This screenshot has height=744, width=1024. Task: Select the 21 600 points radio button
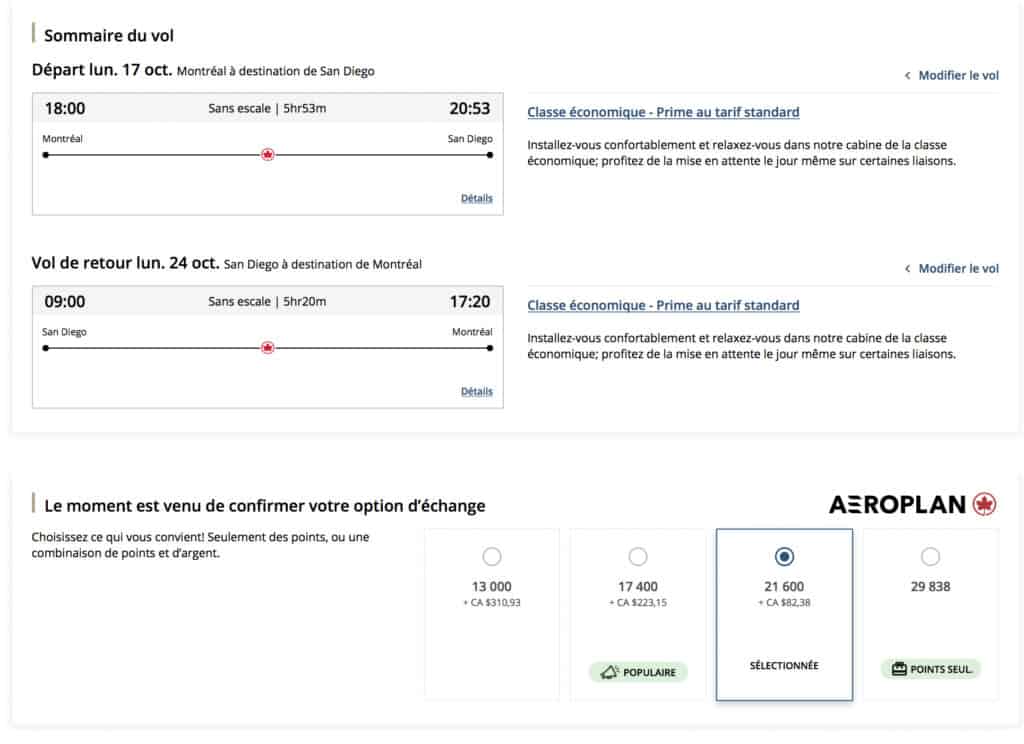click(x=785, y=557)
